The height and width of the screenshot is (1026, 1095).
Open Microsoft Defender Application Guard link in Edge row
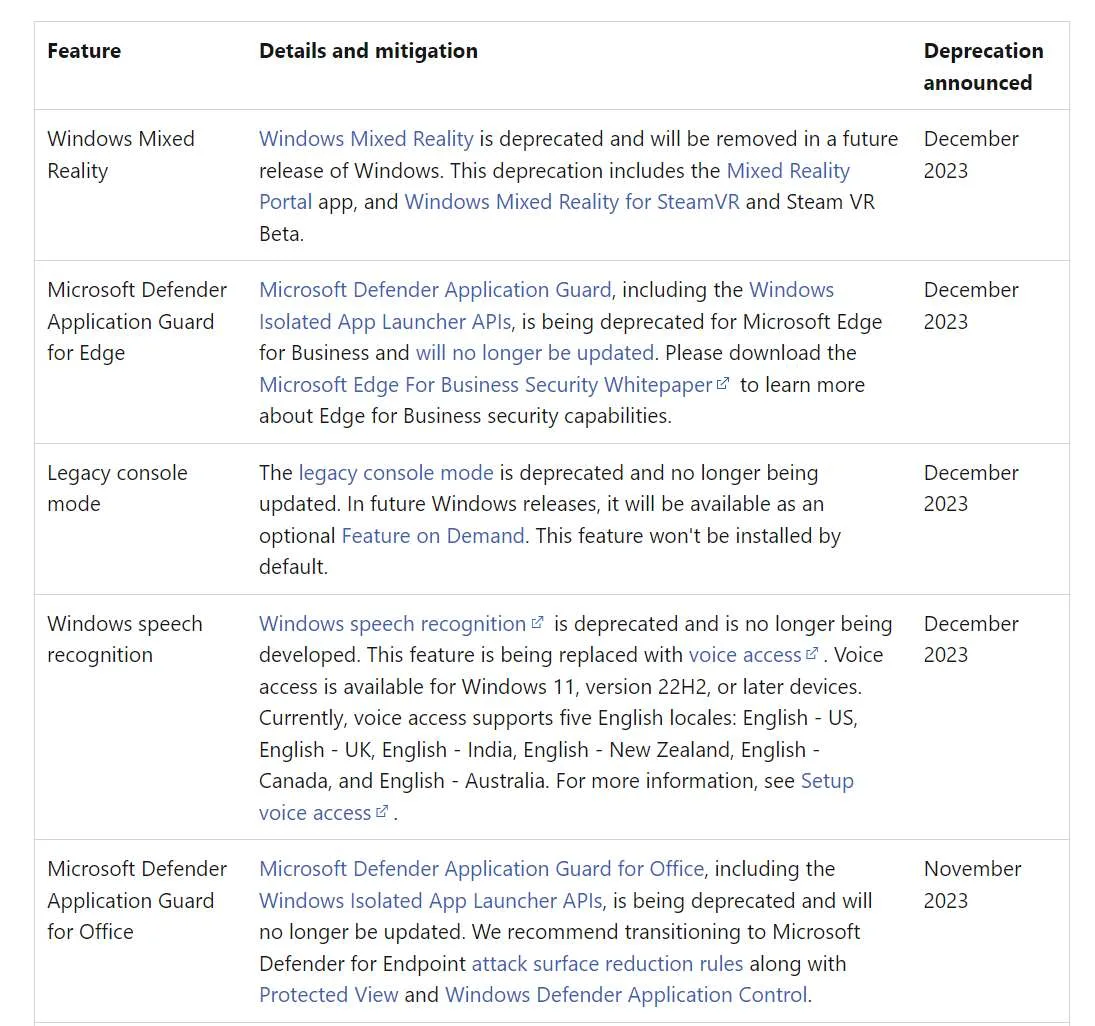click(435, 290)
